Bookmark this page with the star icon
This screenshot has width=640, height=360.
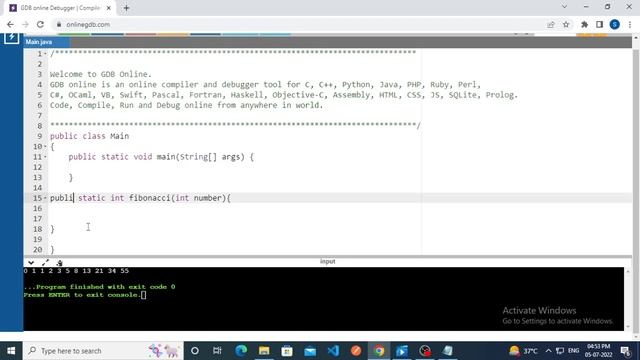[566, 24]
